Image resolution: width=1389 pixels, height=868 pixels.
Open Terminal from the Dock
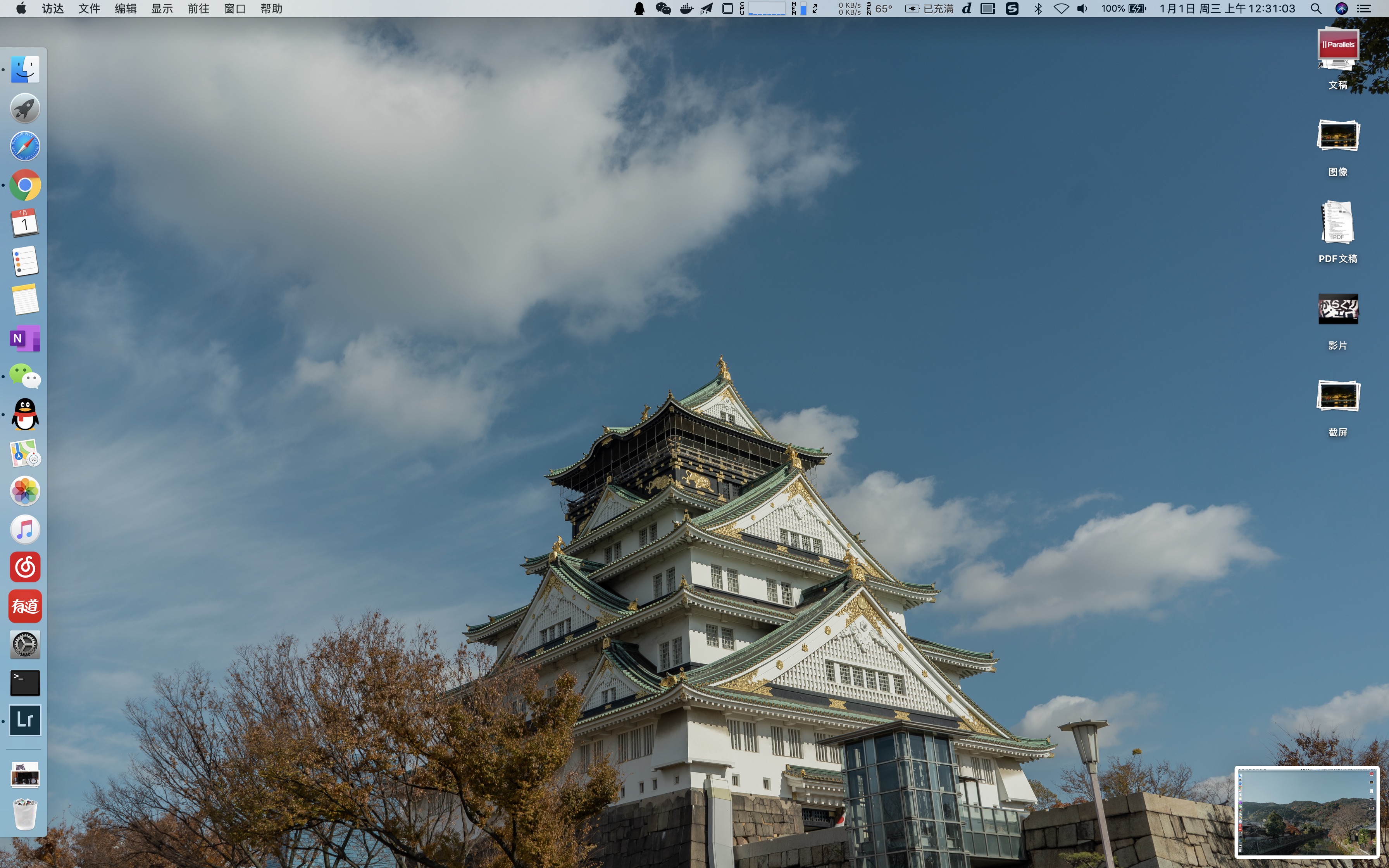(25, 682)
